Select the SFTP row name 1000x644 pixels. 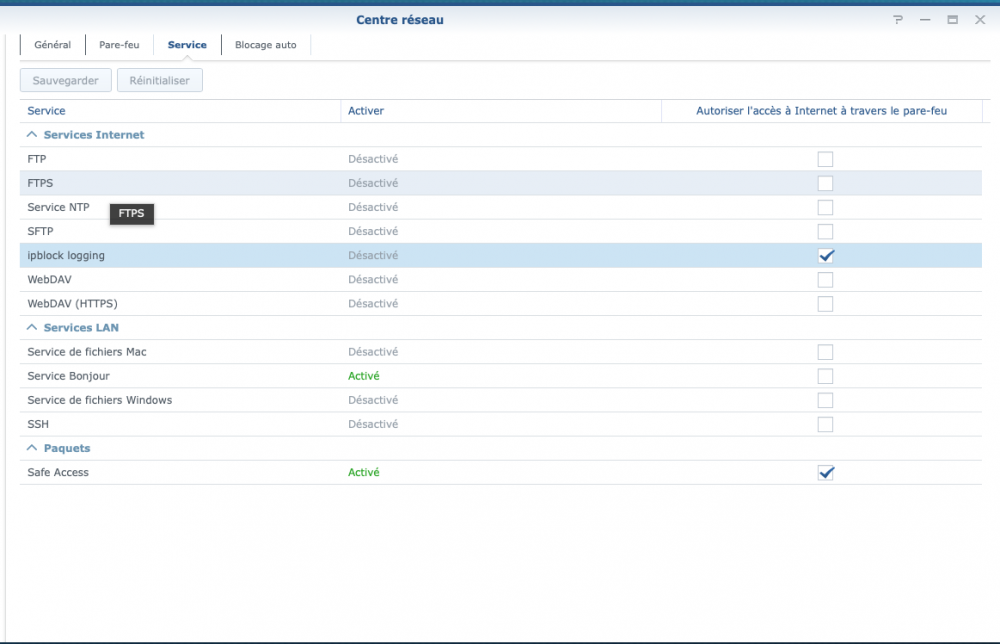40,231
